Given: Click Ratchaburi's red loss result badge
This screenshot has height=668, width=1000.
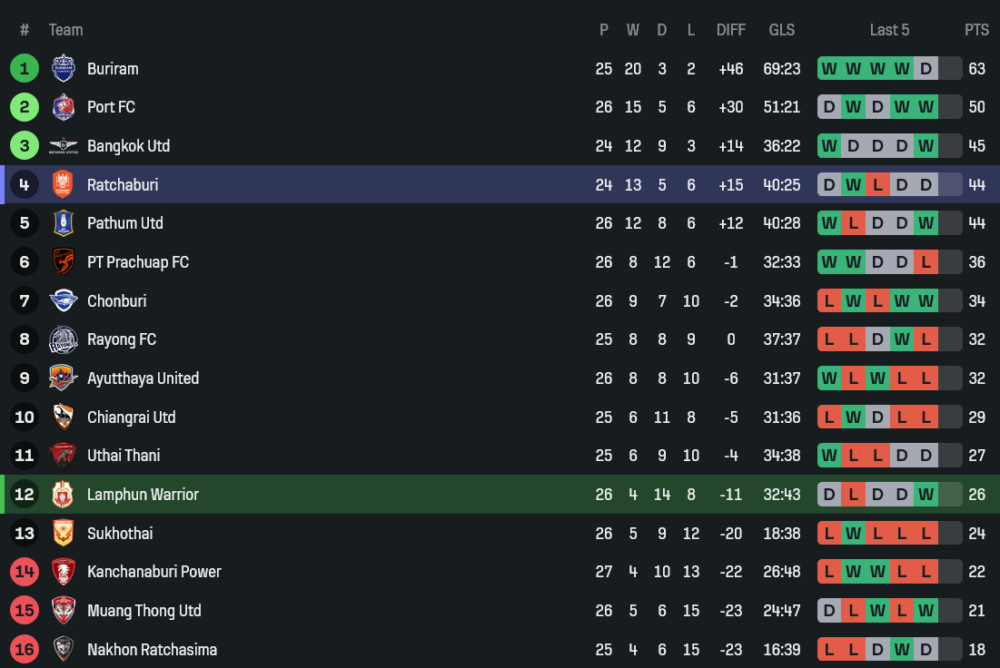Looking at the screenshot, I should (x=877, y=185).
